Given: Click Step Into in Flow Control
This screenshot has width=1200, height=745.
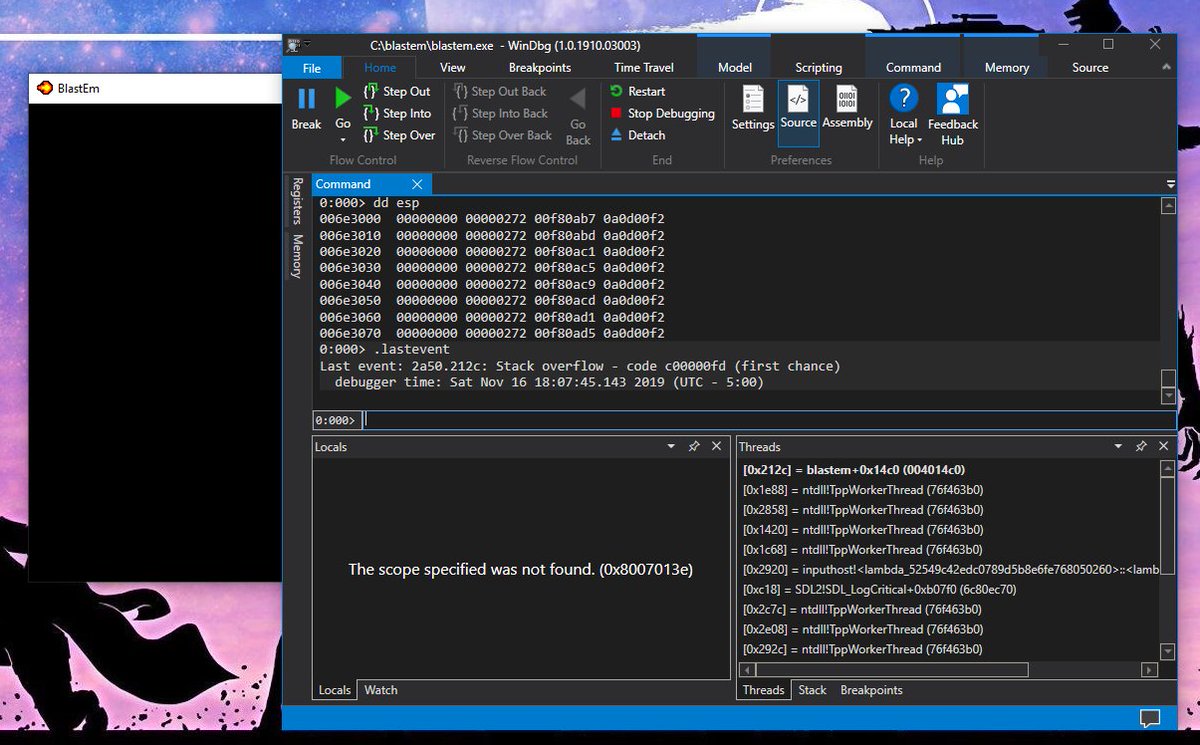Looking at the screenshot, I should [397, 113].
